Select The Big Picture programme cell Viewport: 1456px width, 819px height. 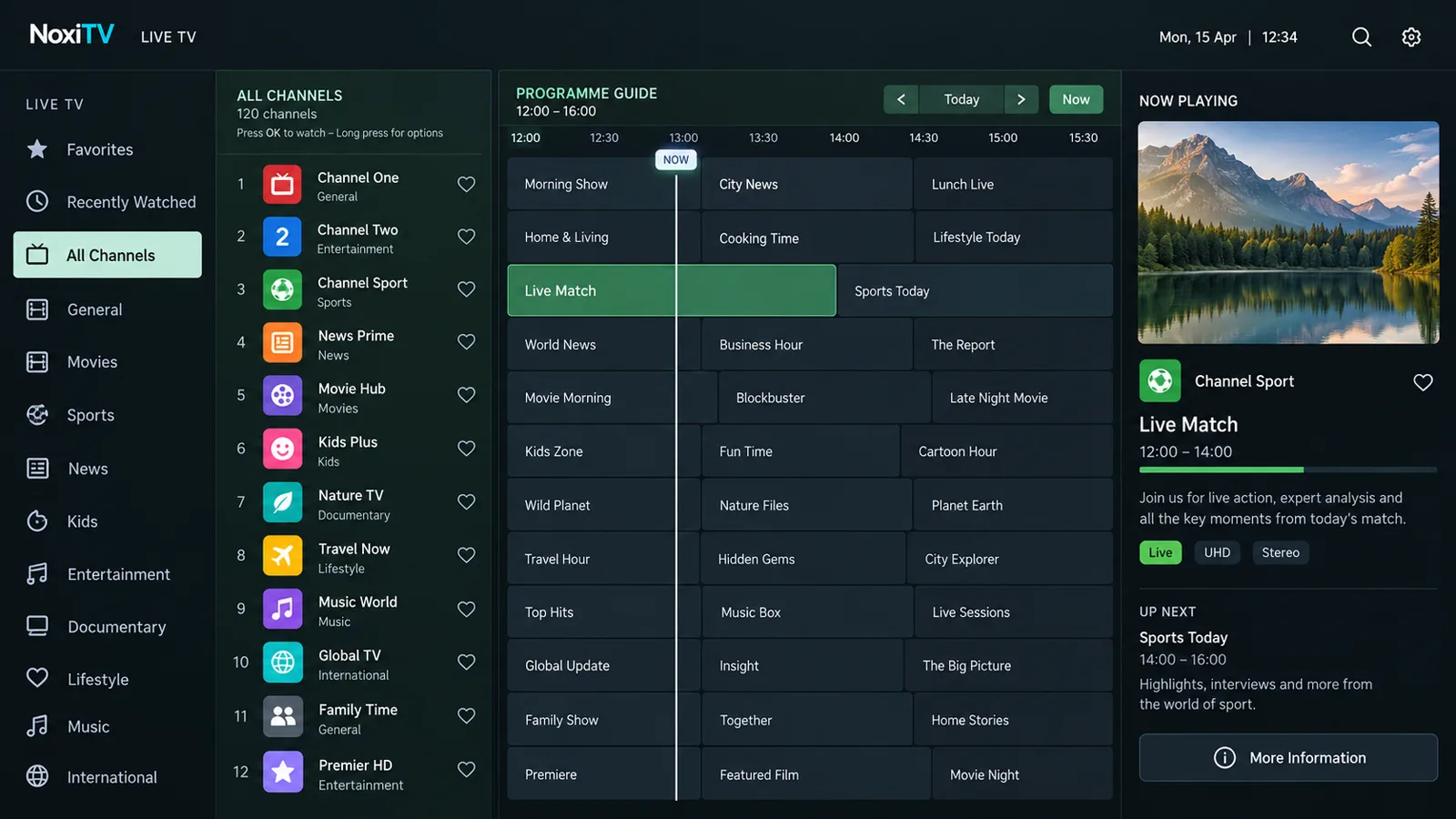(1009, 665)
